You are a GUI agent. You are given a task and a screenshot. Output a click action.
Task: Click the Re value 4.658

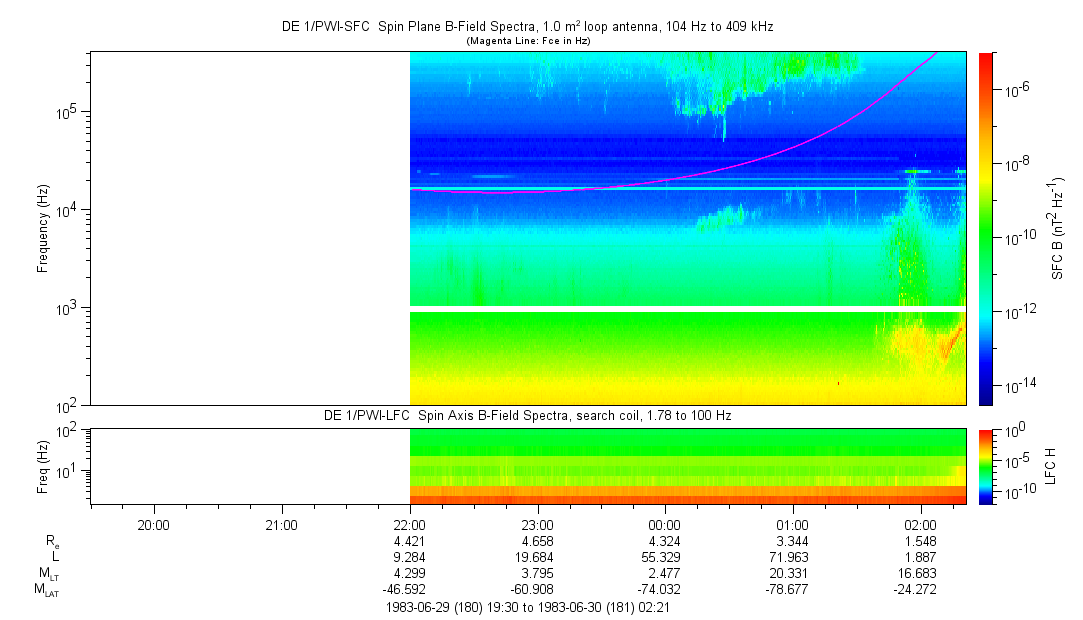[537, 541]
